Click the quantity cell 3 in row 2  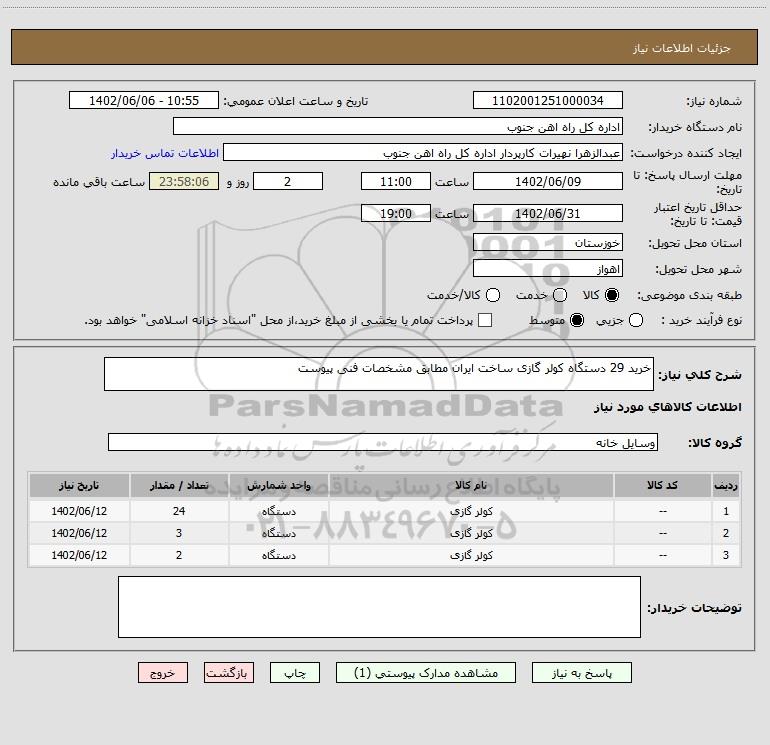(x=179, y=533)
